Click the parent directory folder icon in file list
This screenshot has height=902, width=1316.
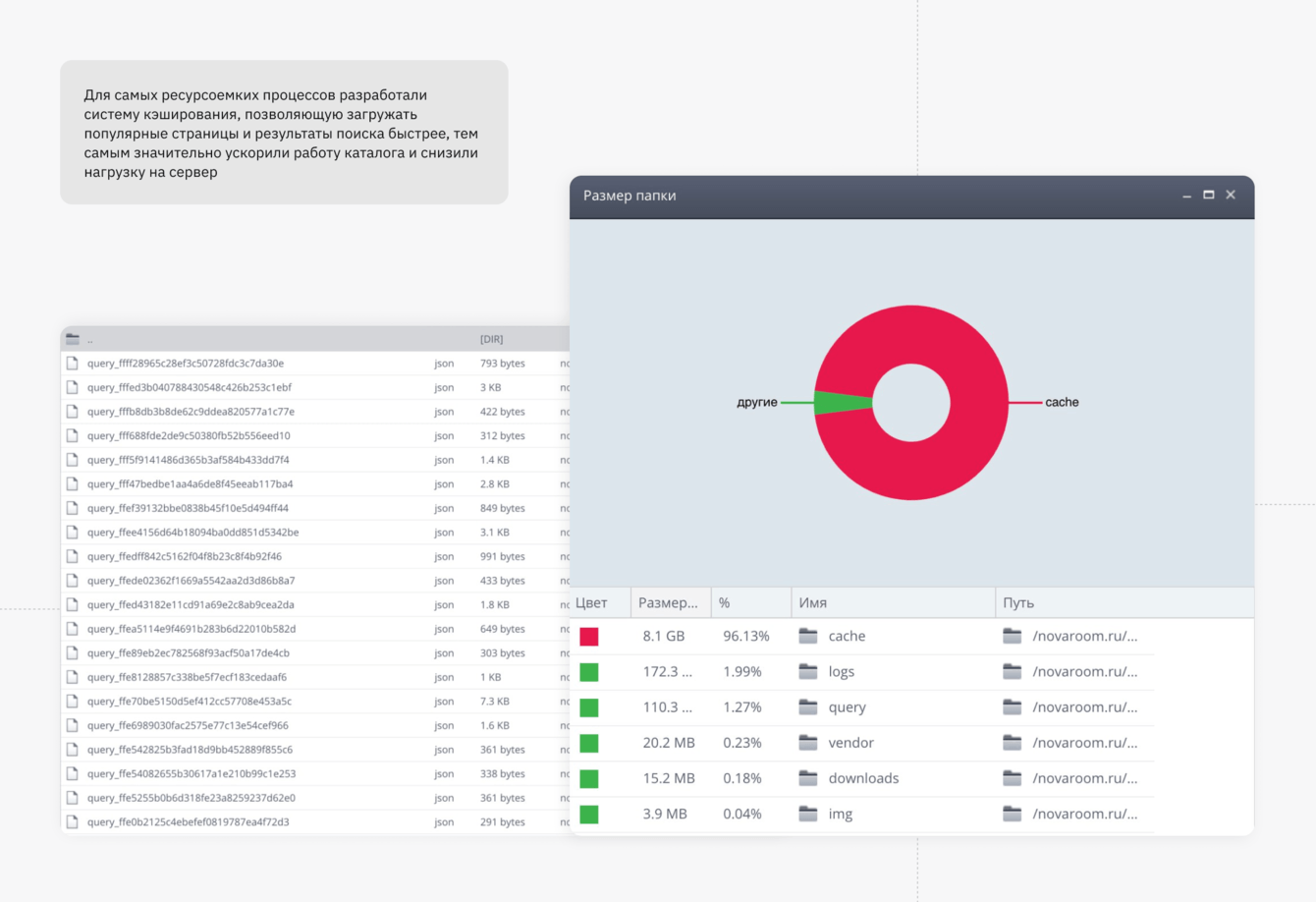pos(73,339)
